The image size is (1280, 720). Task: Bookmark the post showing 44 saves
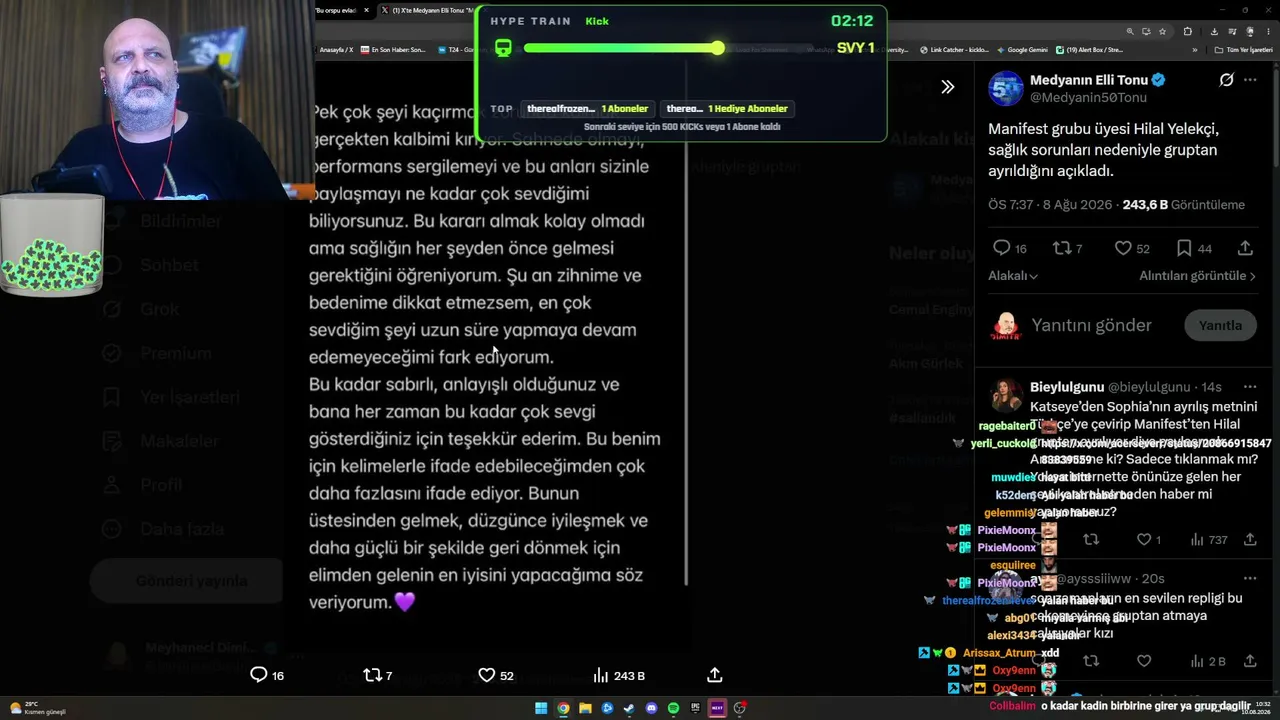[x=1194, y=248]
